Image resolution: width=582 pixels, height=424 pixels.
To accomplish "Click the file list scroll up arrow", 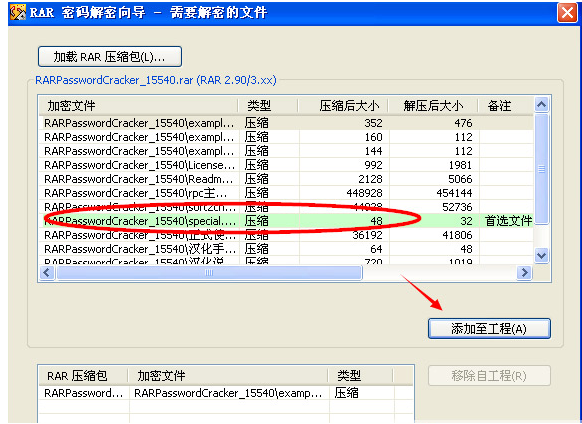I will [x=542, y=105].
